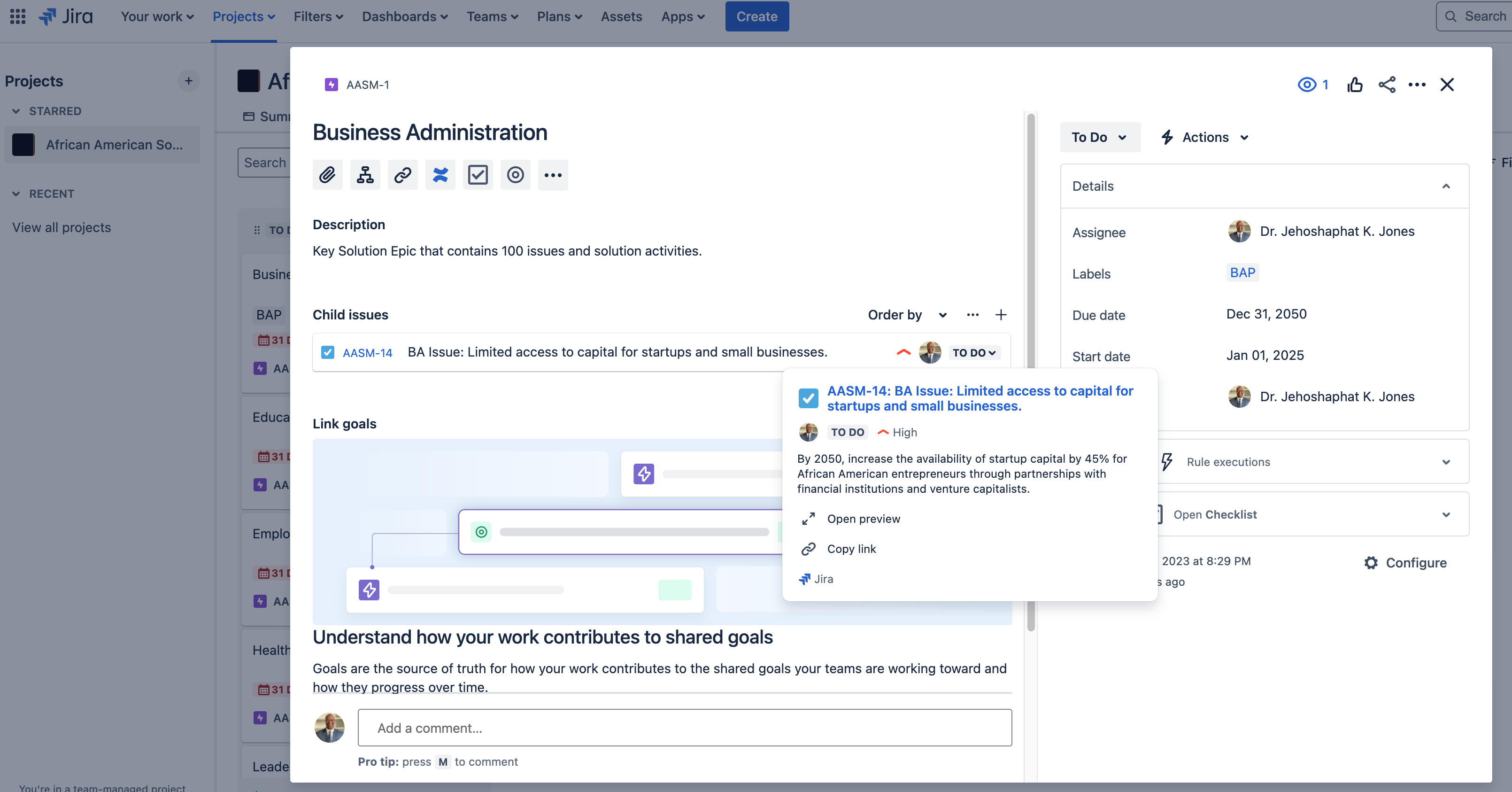Open Projects menu

coord(244,16)
